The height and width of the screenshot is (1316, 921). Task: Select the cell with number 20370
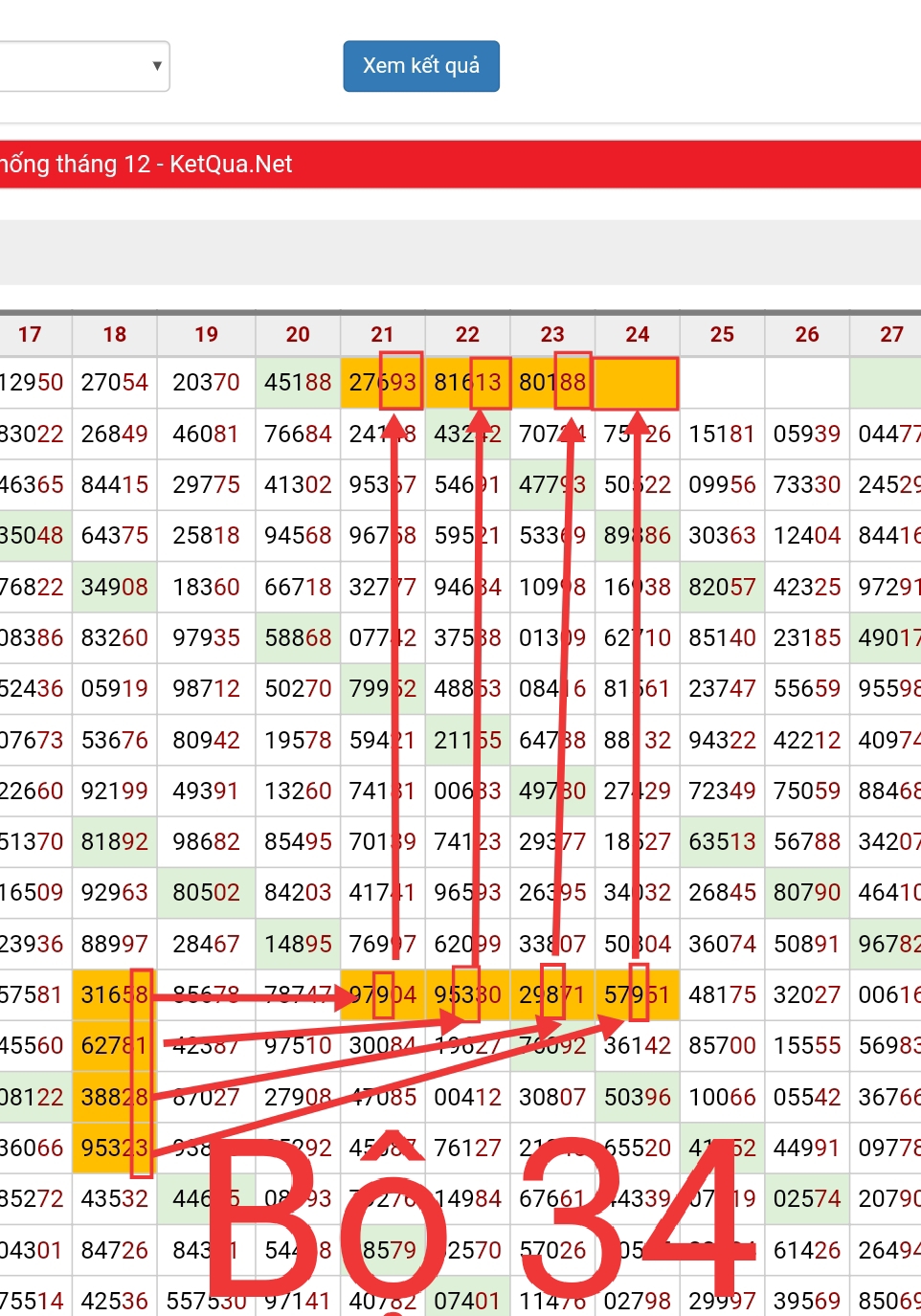(206, 383)
